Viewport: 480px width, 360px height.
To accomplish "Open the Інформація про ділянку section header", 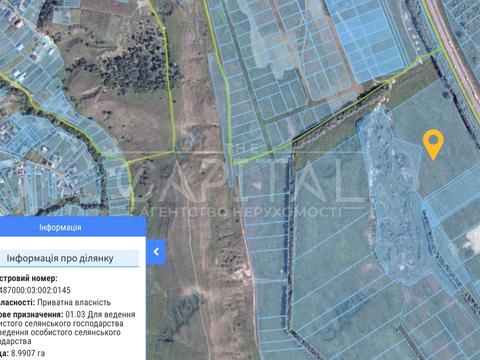I will 60,258.
